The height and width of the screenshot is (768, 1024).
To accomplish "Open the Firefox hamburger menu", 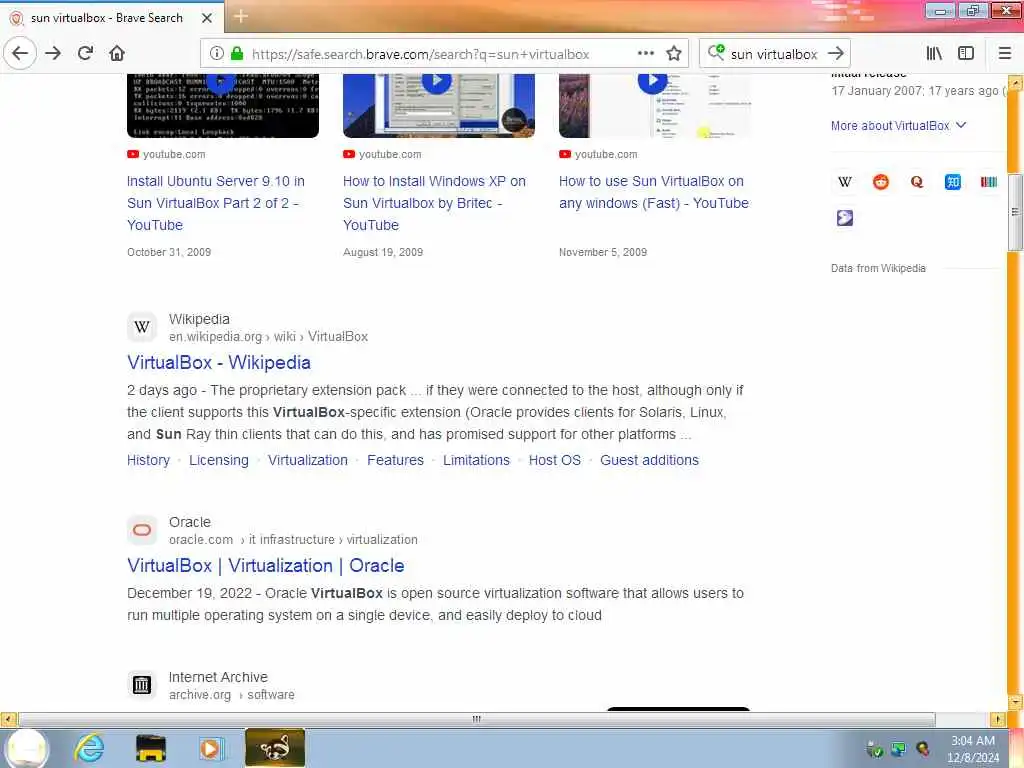I will [x=1005, y=54].
